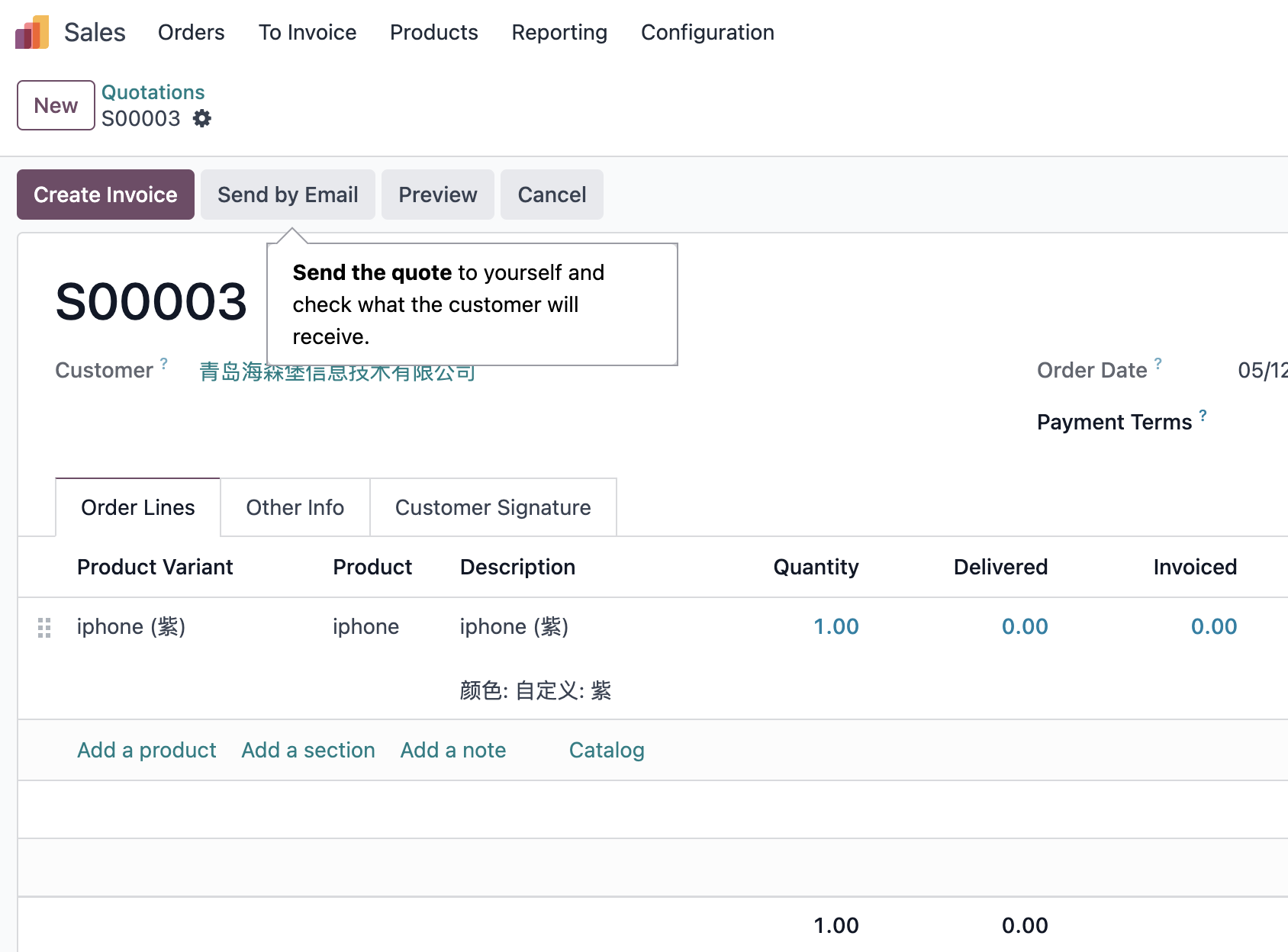Switch to the Customer Signature tab

coord(493,507)
